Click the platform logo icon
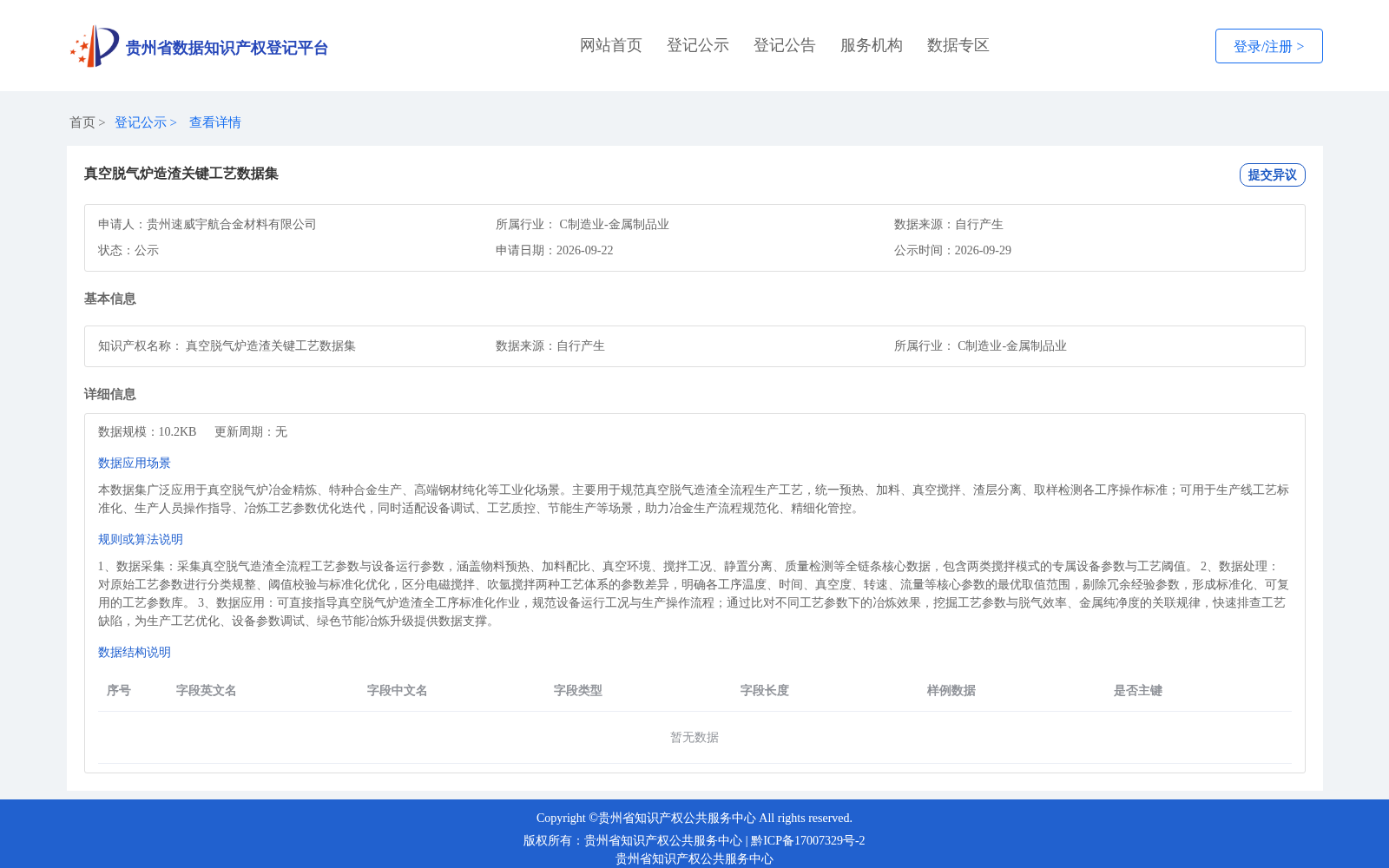The width and height of the screenshot is (1389, 868). [95, 46]
